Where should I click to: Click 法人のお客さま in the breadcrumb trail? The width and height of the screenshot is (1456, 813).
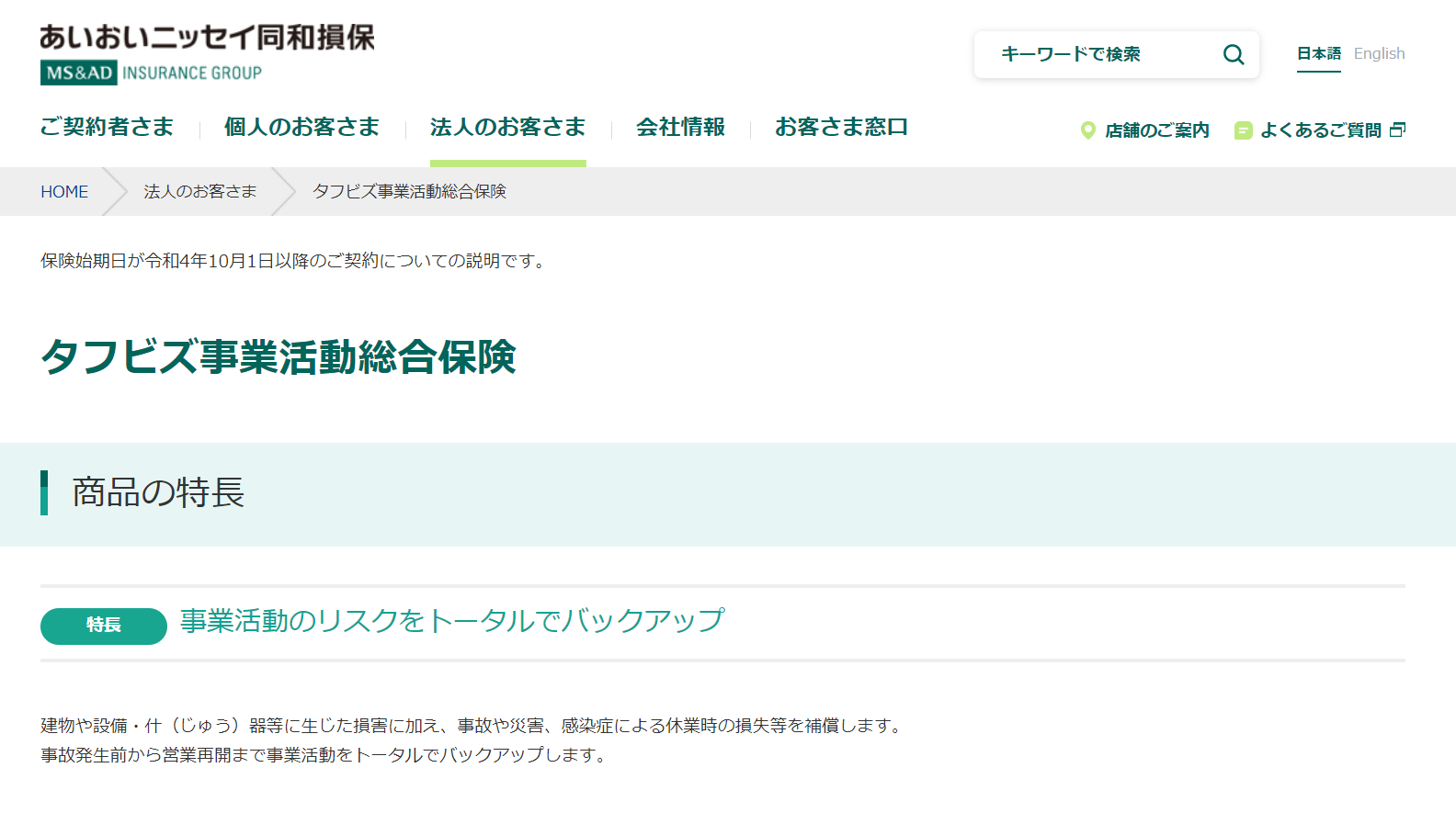(199, 192)
